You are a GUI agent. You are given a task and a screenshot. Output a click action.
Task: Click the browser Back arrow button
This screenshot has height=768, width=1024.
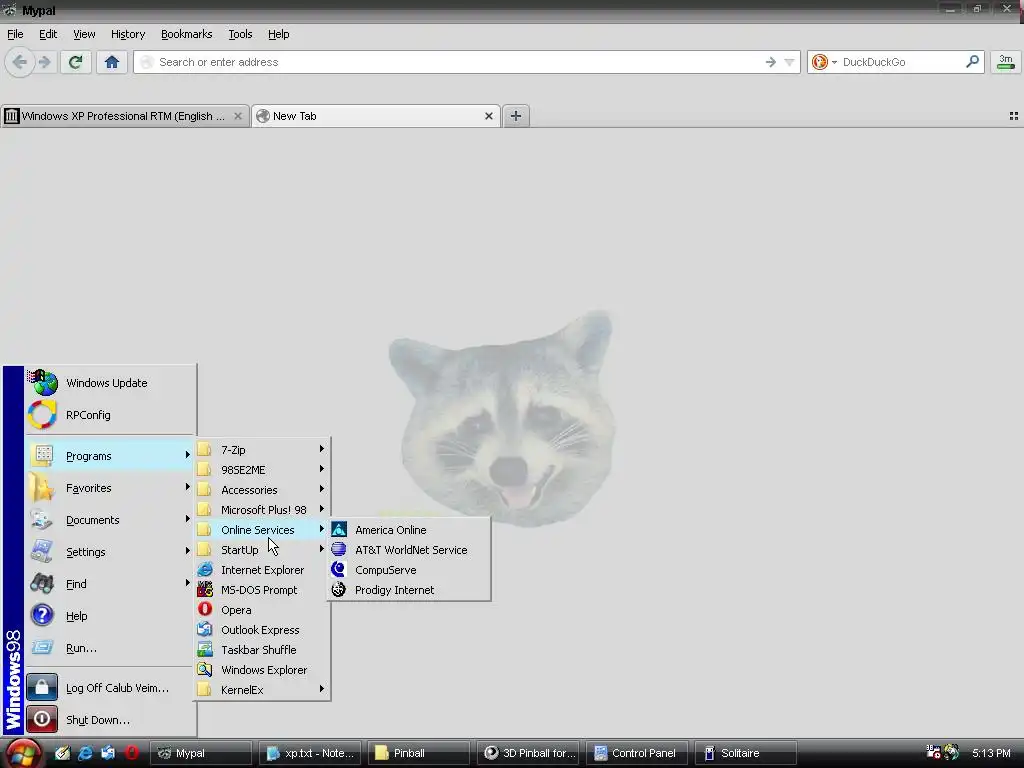(x=20, y=62)
